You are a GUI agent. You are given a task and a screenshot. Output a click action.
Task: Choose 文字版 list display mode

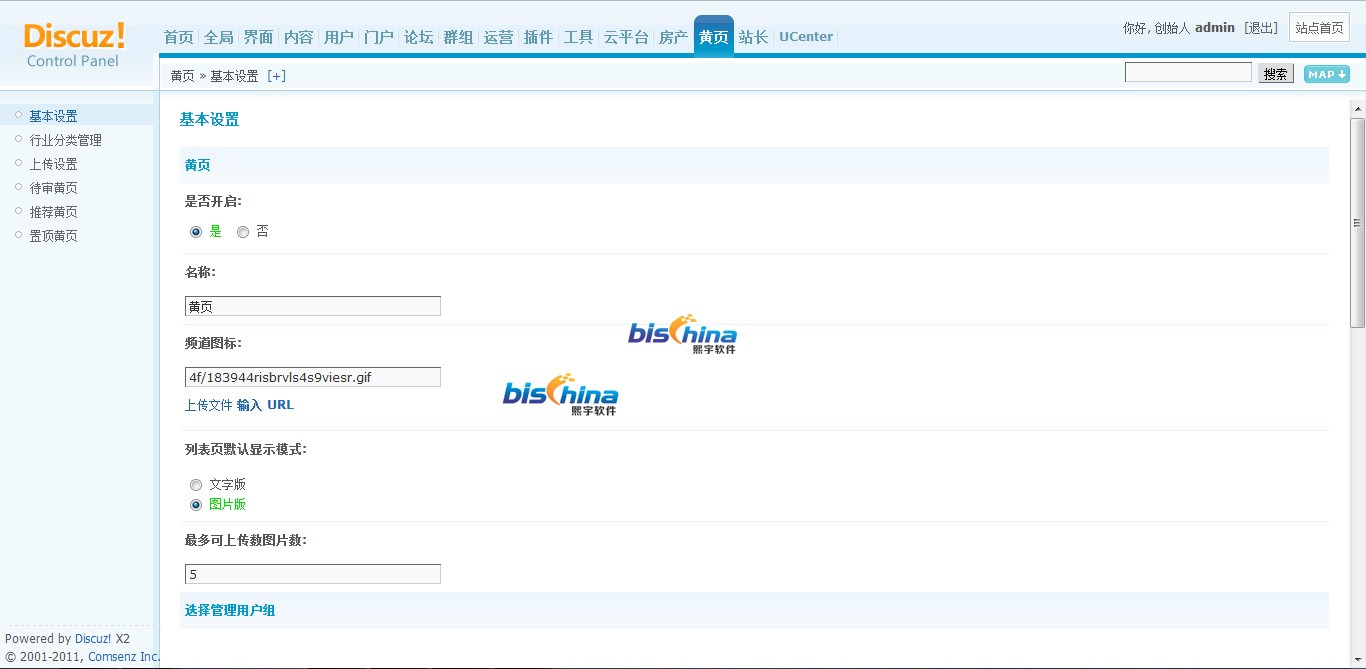tap(196, 485)
